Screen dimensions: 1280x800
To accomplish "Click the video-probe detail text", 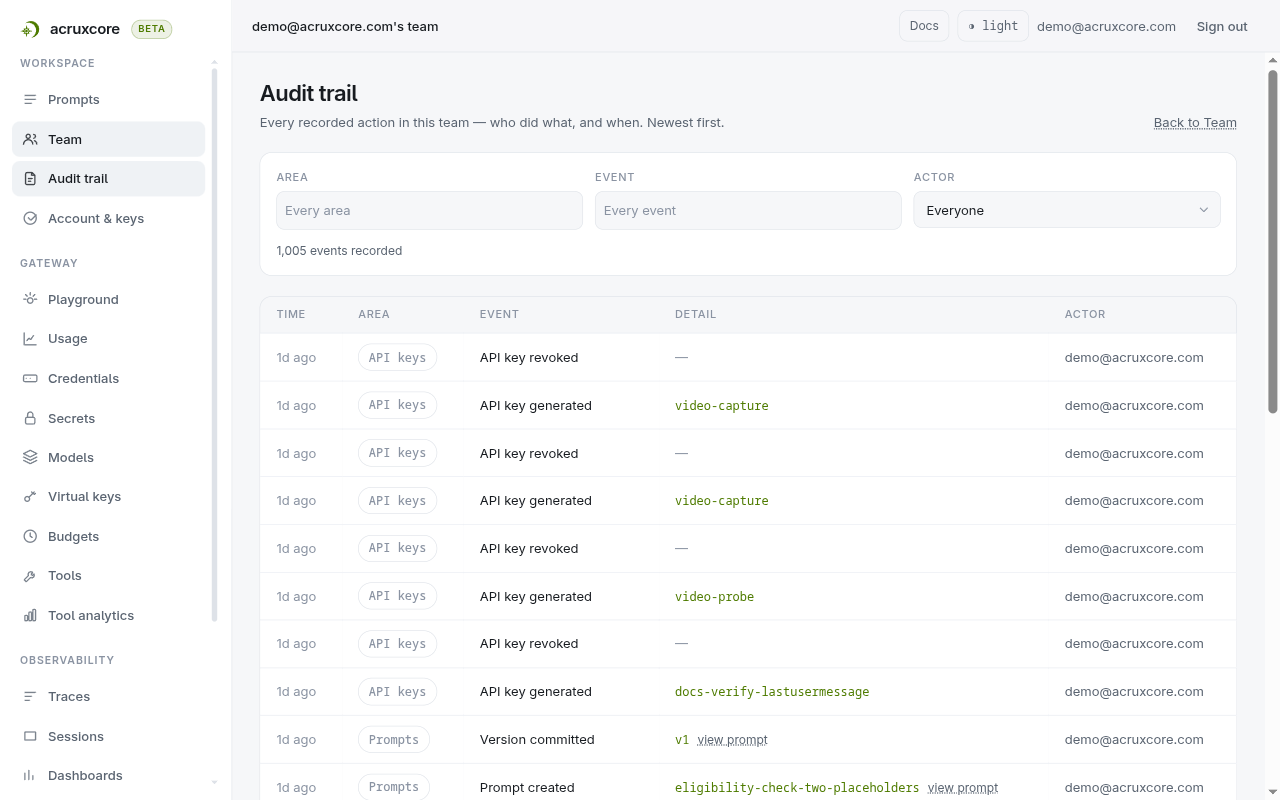I will (714, 597).
